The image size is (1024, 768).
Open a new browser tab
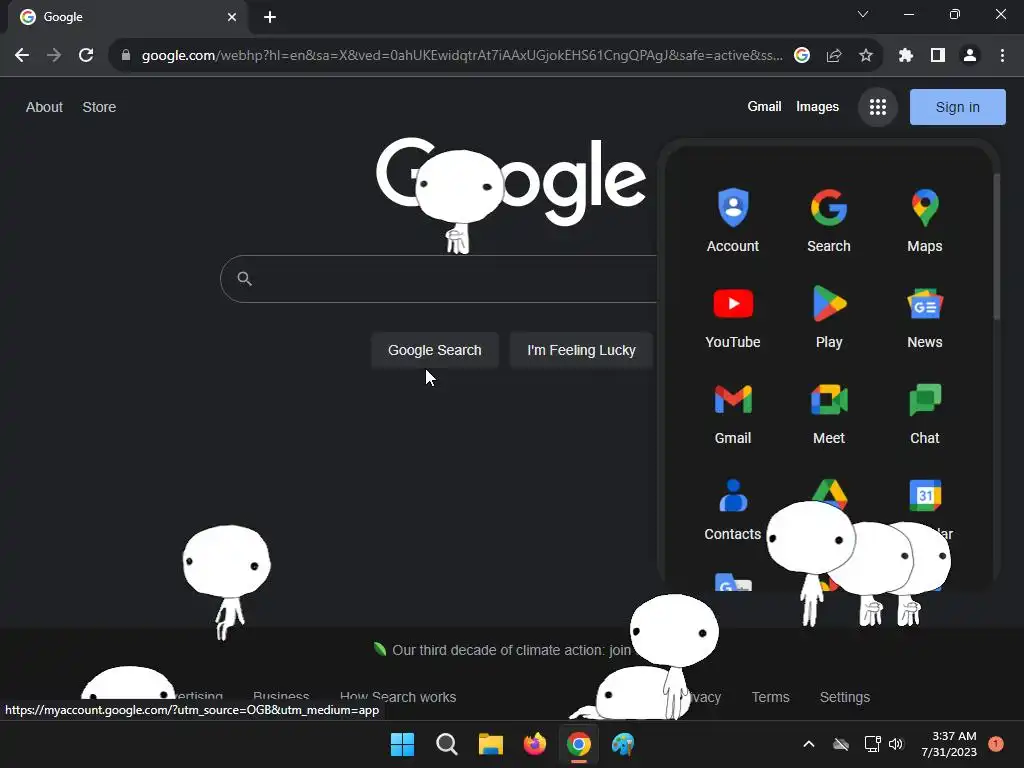click(270, 17)
